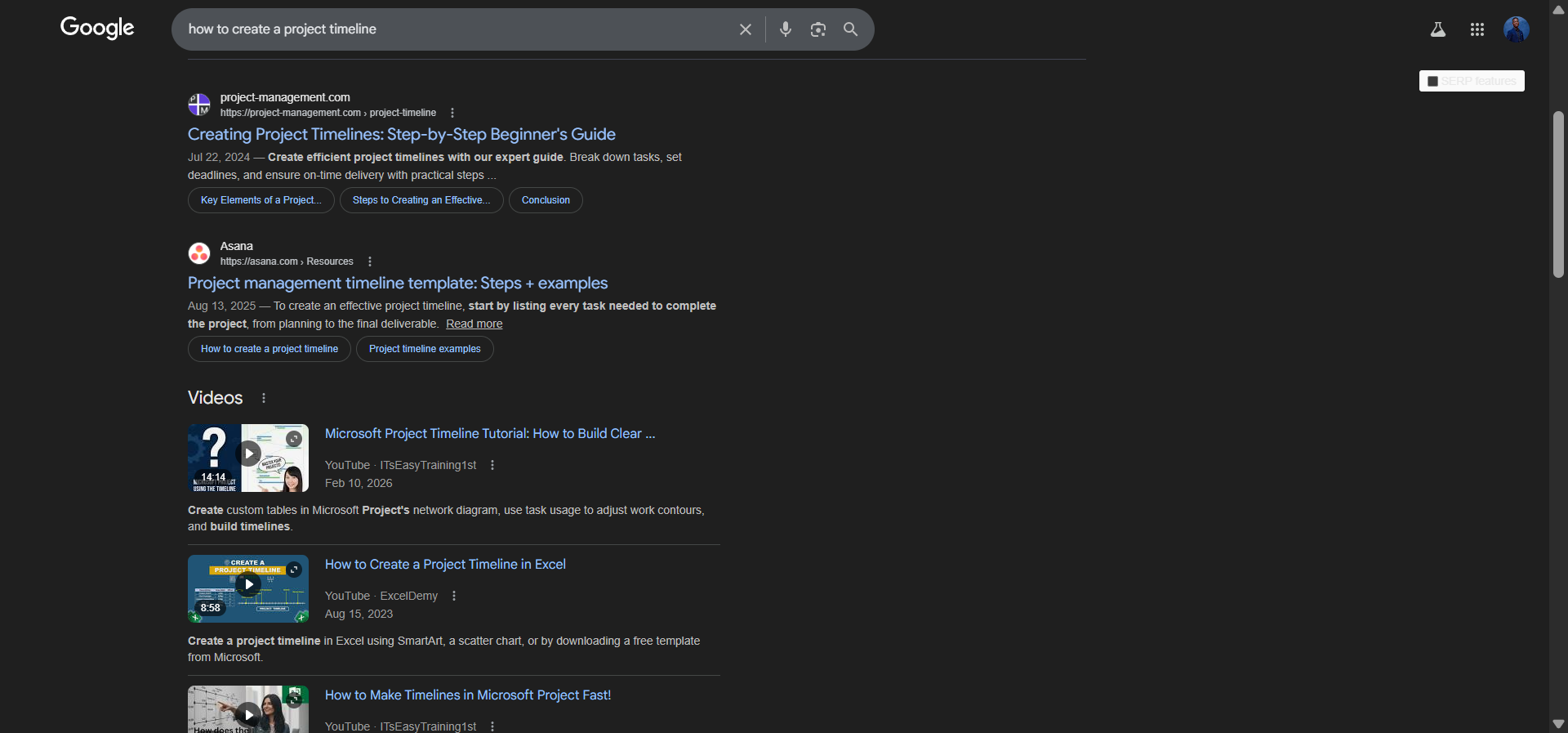Open Creating Project Timelines Beginner's Guide link

[x=402, y=134]
